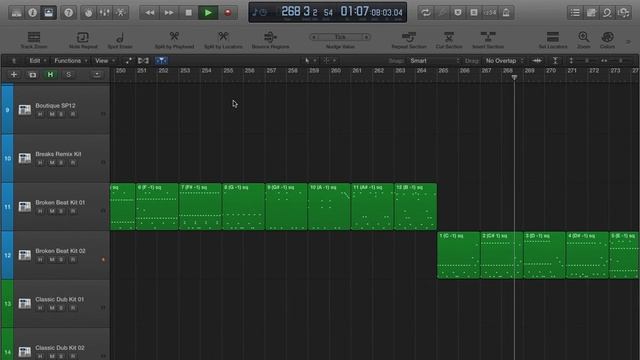Toggle the Show Automation button
Viewport: 640px width, 360px height.
click(x=129, y=61)
